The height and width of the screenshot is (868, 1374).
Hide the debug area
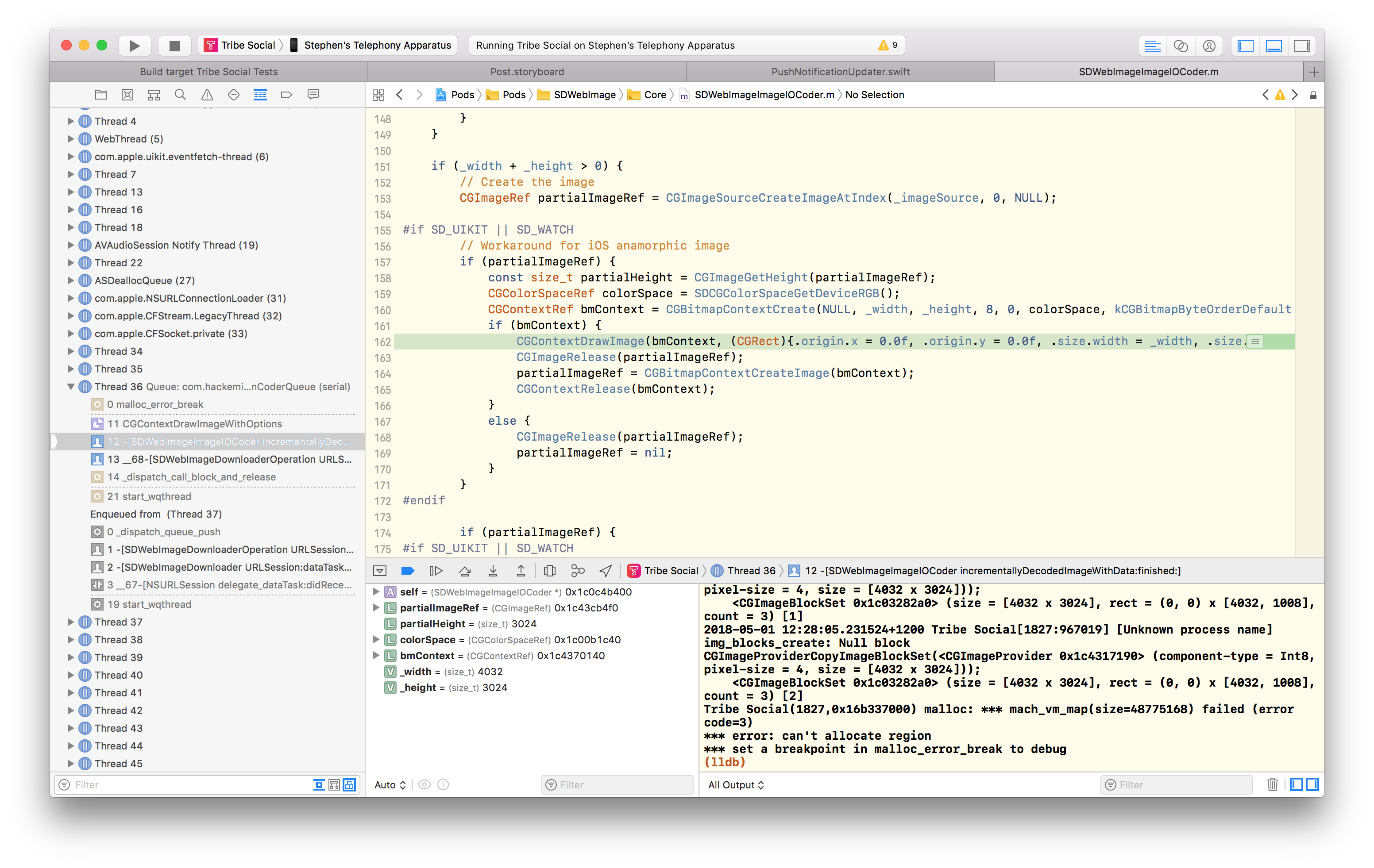tap(379, 570)
